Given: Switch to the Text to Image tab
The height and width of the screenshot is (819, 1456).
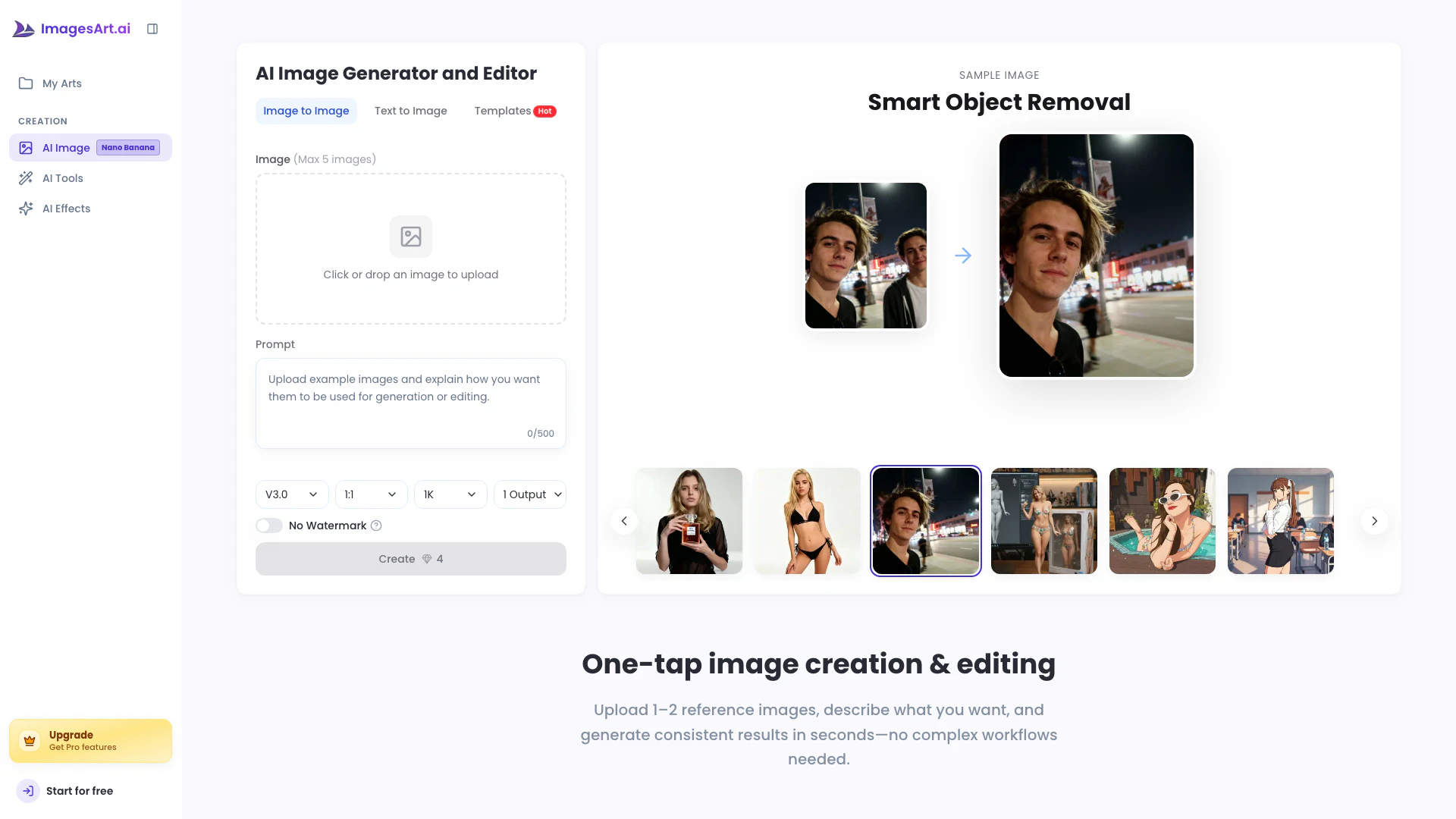Looking at the screenshot, I should pos(410,111).
